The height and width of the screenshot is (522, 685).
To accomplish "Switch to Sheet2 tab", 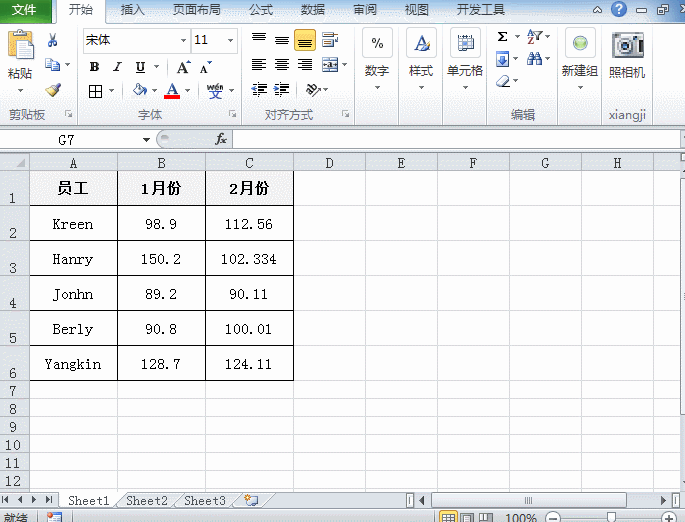I will [x=147, y=501].
